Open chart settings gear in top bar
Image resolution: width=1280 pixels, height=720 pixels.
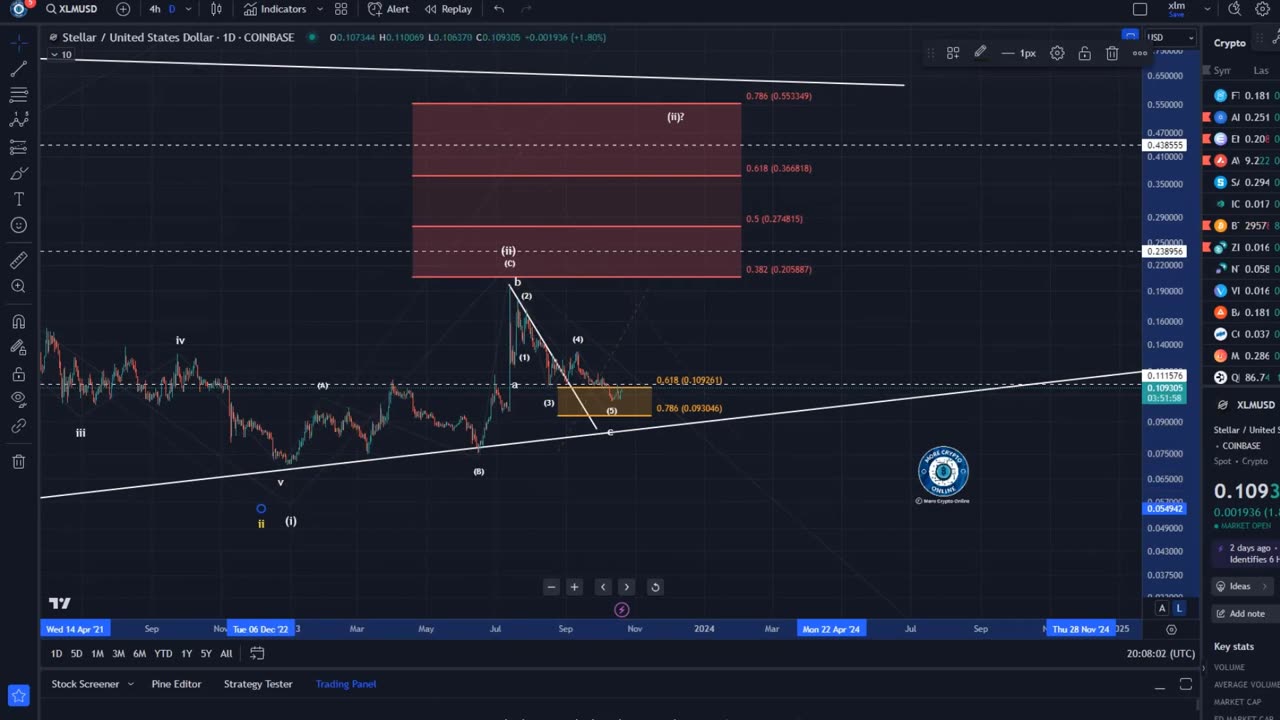click(x=1263, y=9)
